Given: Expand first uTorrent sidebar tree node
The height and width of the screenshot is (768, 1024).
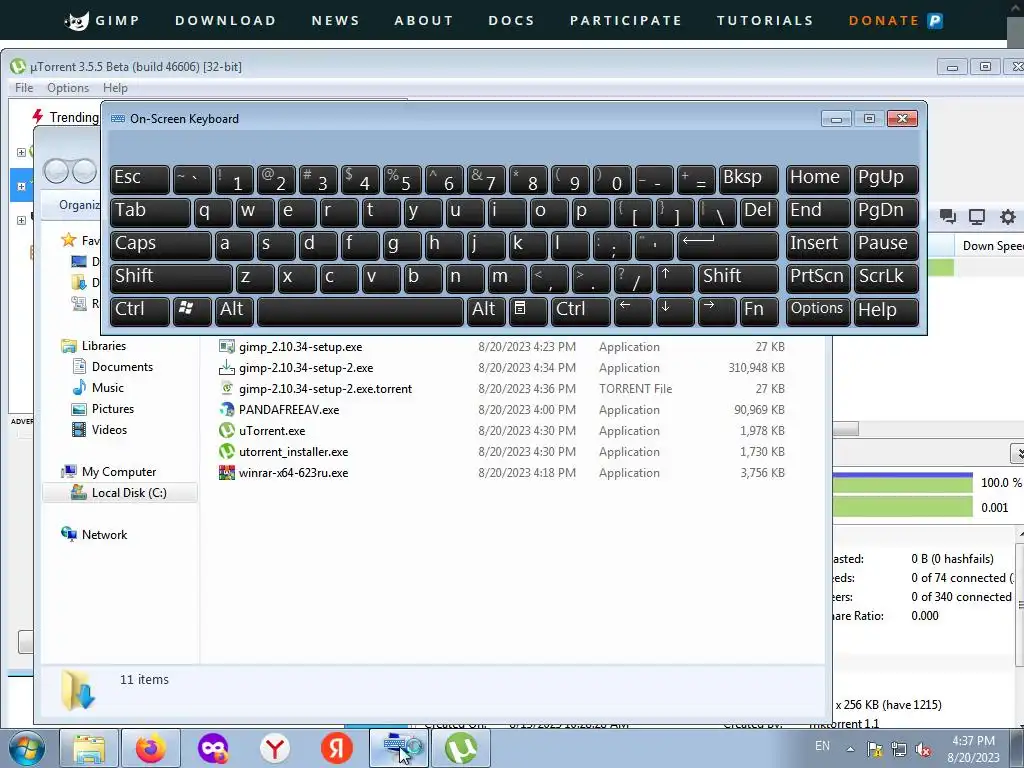Looking at the screenshot, I should [21, 152].
